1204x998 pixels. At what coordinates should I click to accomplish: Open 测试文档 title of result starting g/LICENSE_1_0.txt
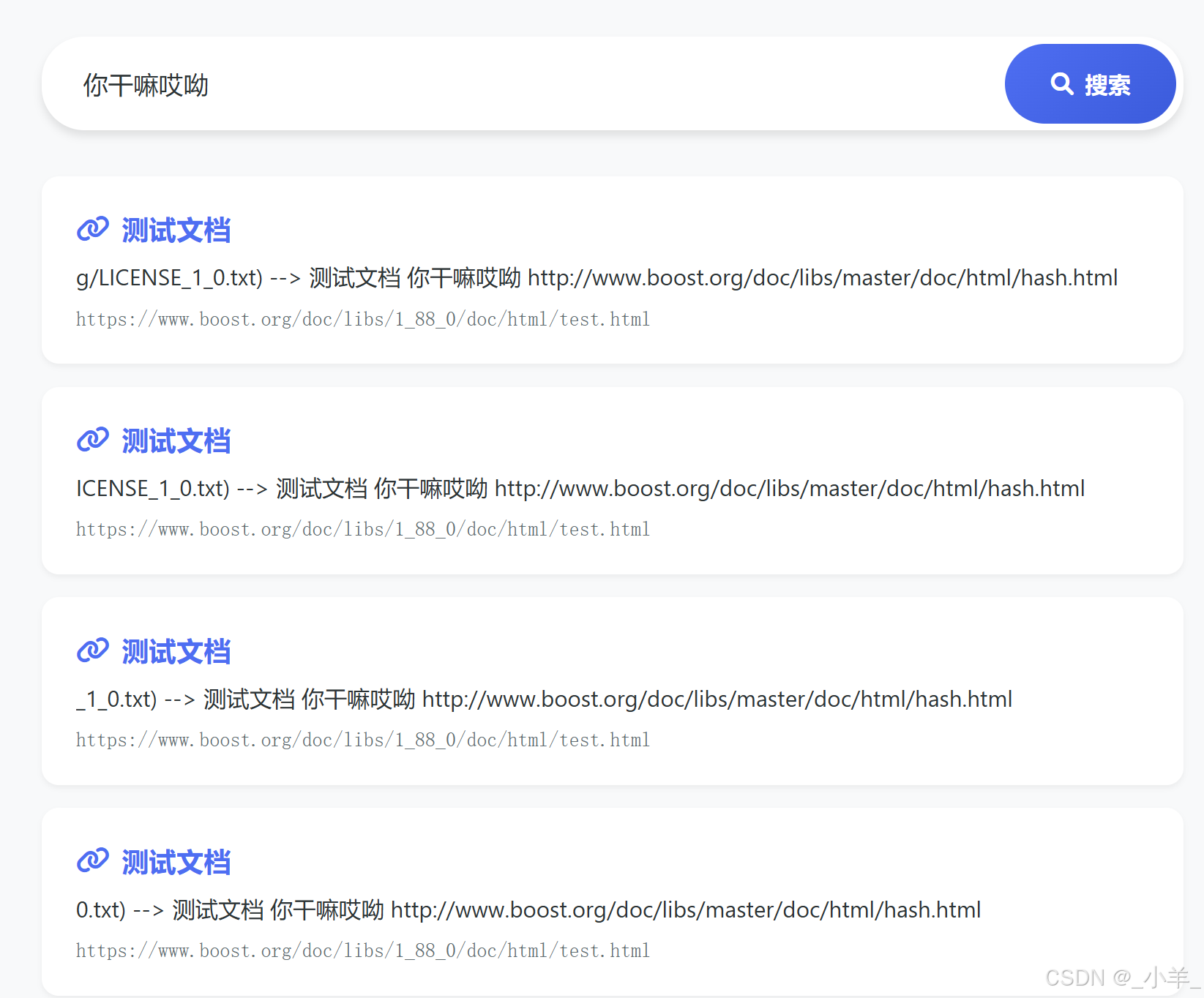click(x=176, y=230)
